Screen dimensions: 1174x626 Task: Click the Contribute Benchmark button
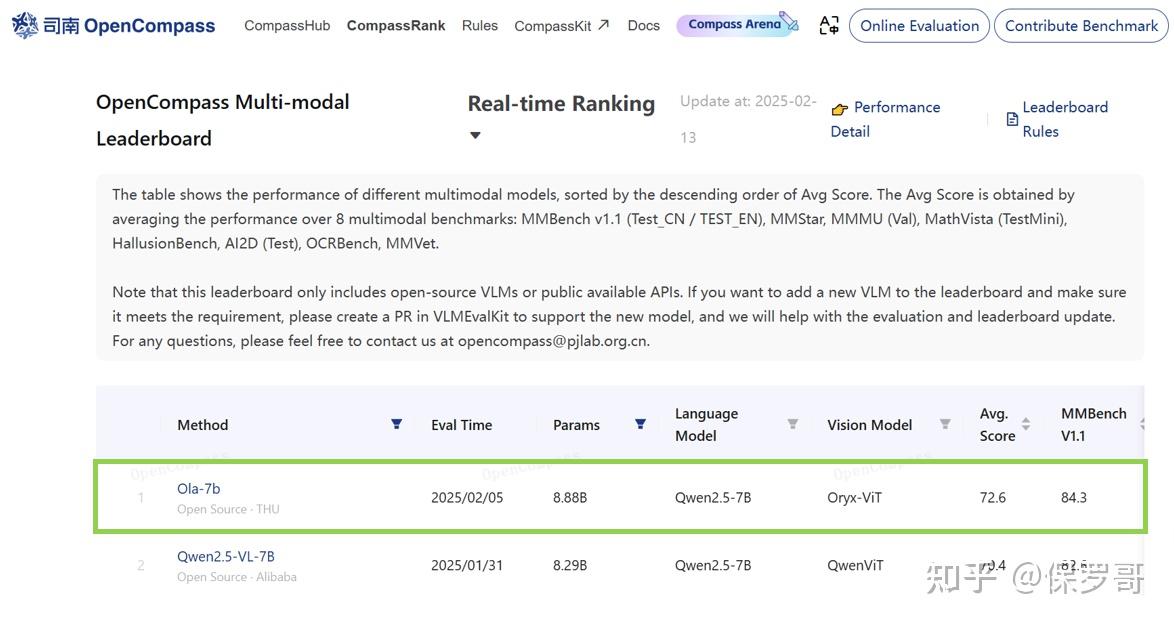coord(1080,26)
